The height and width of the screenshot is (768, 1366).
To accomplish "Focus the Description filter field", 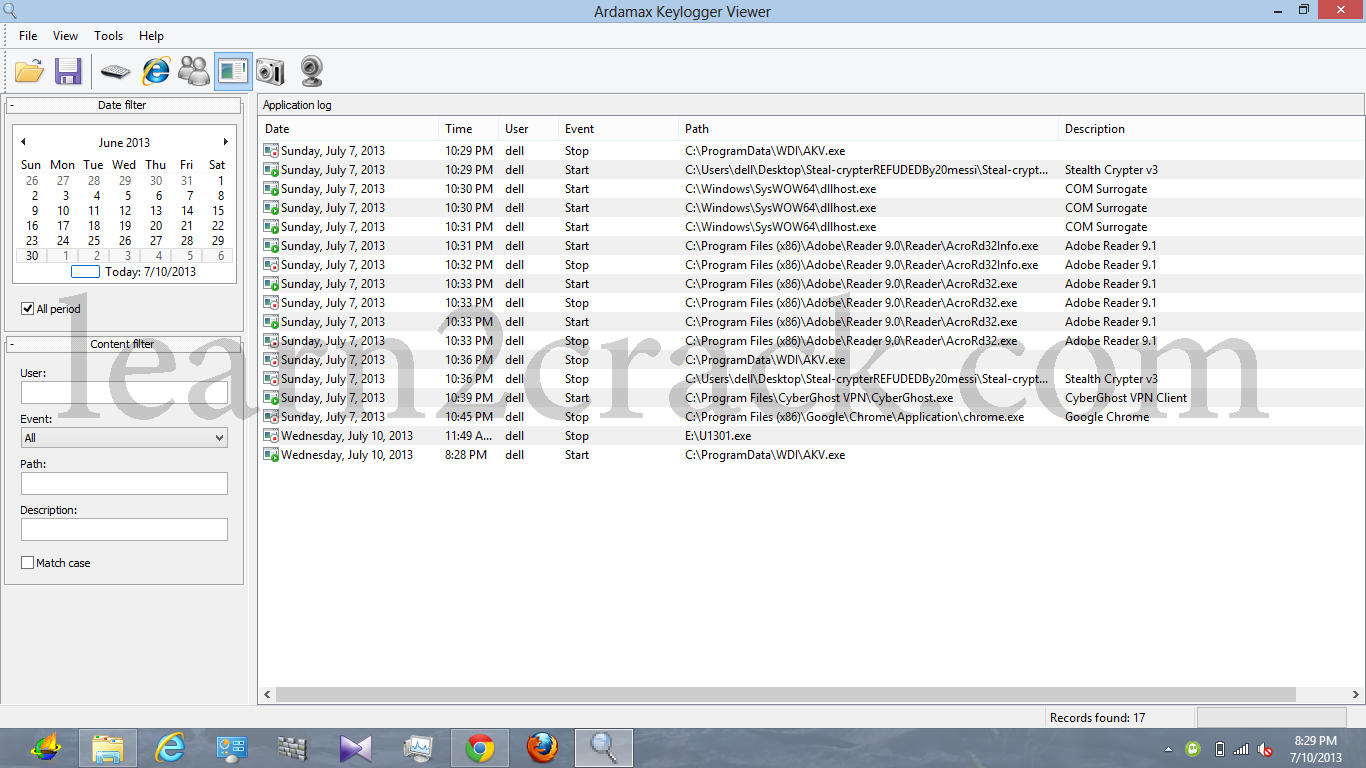I will coord(124,530).
